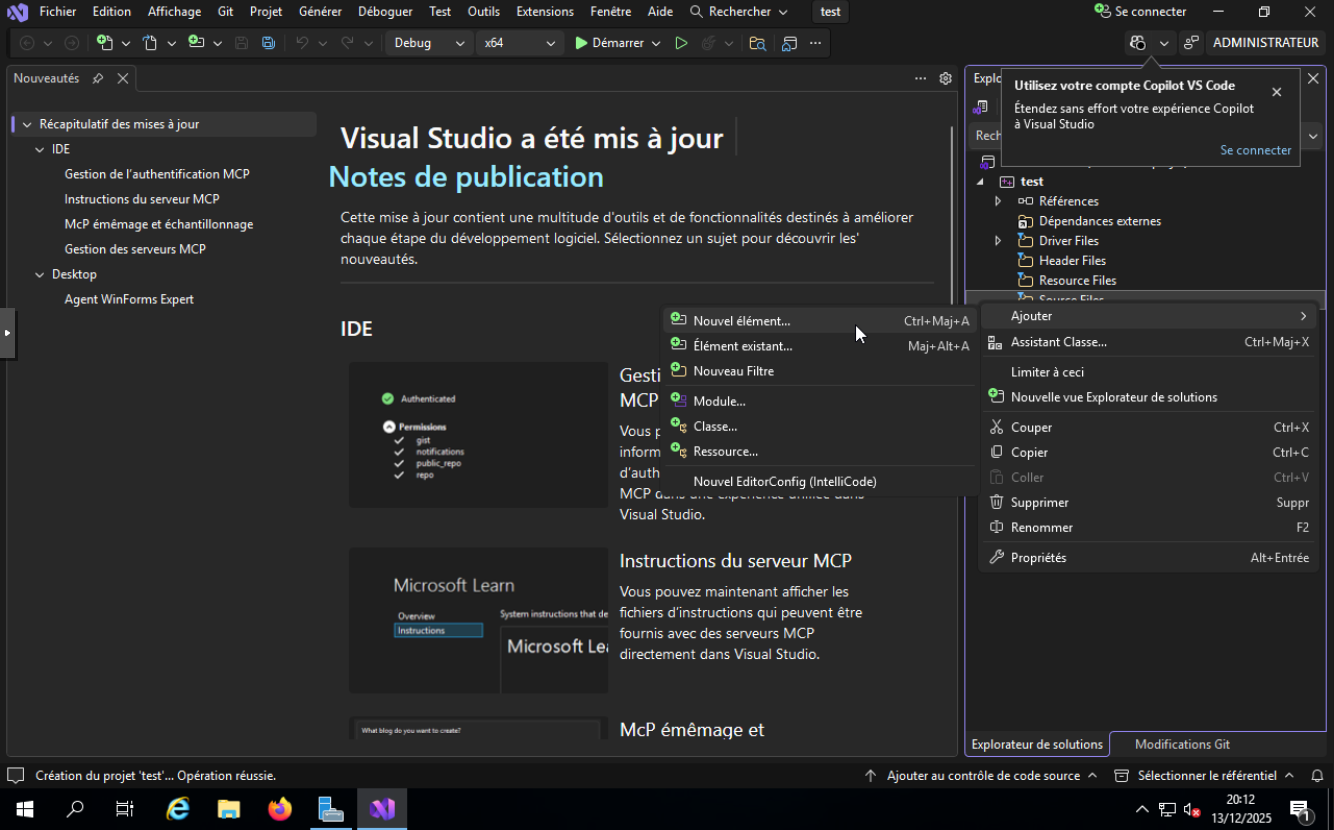Select the Header Files folder
This screenshot has height=830, width=1334.
(x=1072, y=261)
